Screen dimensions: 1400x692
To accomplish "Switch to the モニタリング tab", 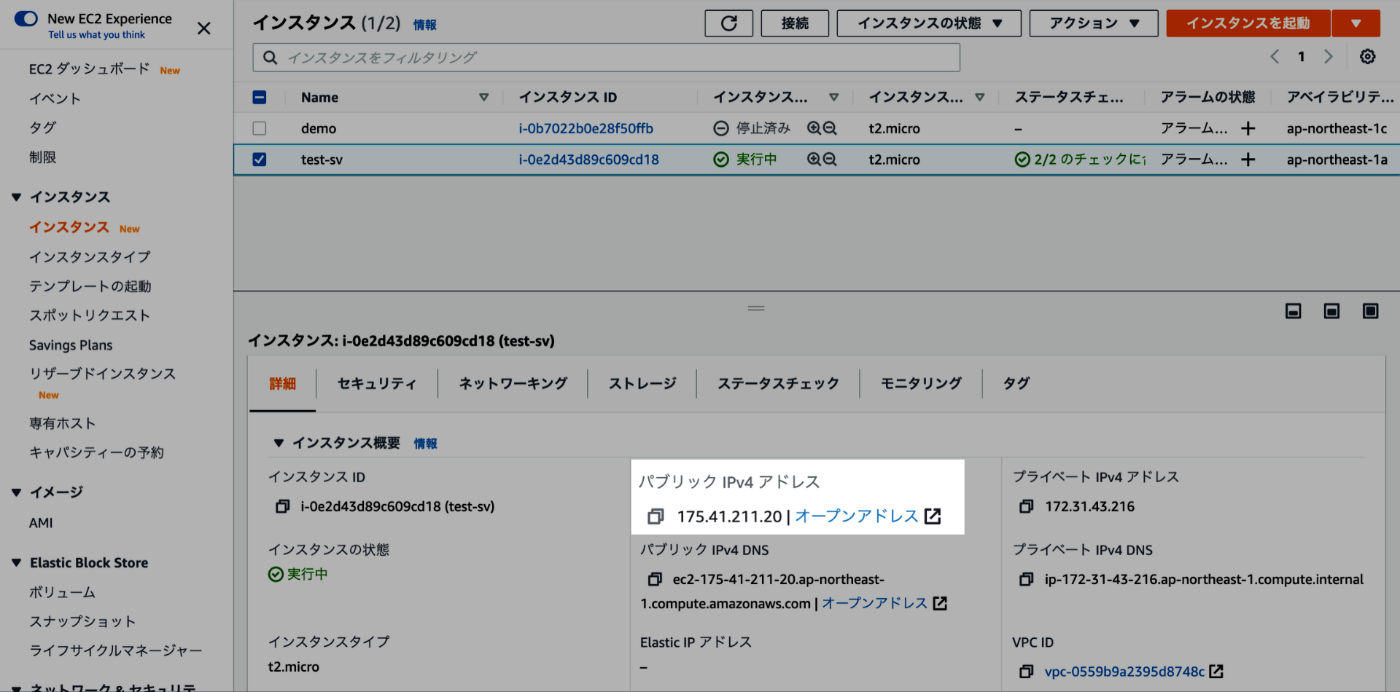I will click(x=921, y=383).
